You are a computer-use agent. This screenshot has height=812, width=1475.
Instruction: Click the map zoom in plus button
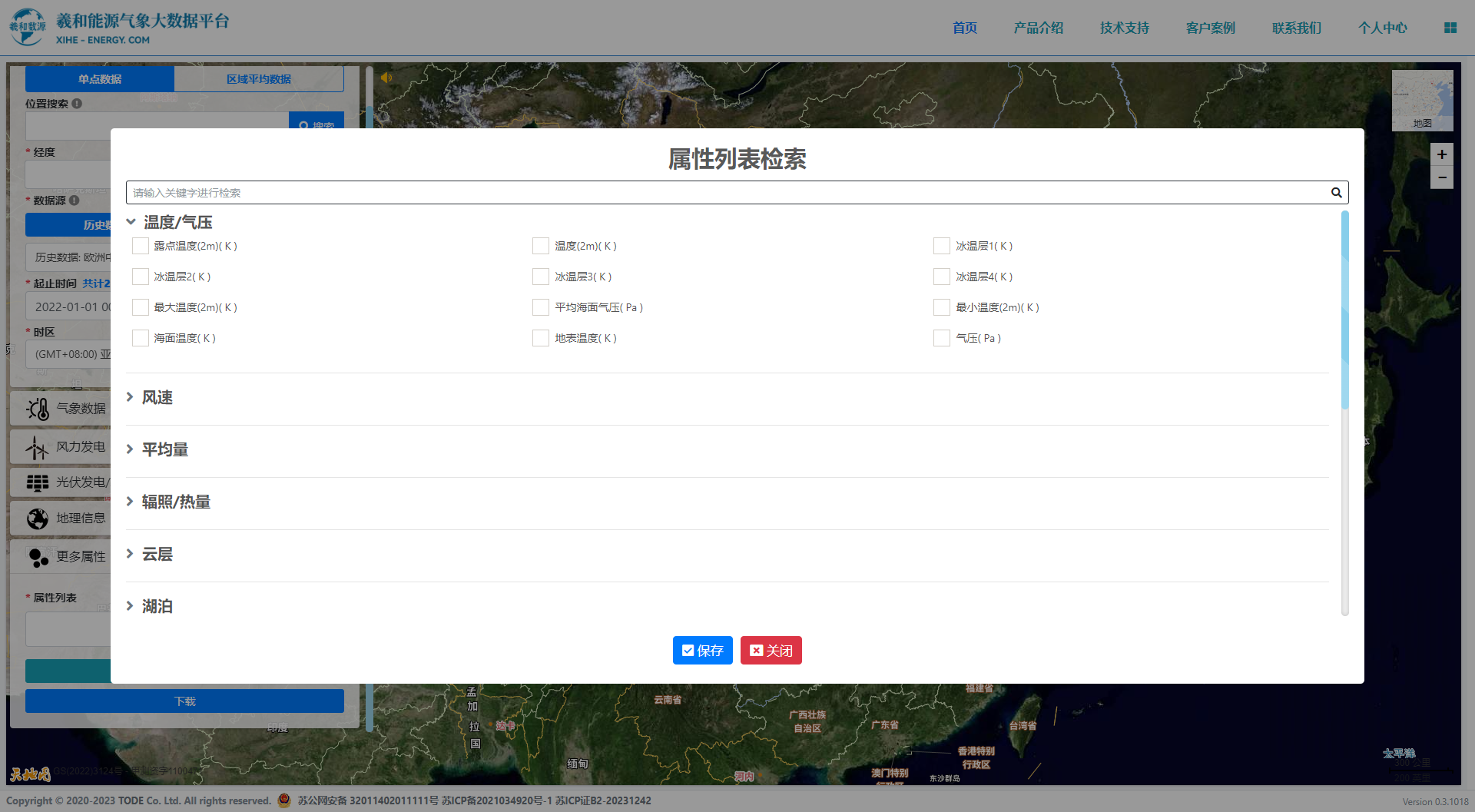pos(1441,154)
